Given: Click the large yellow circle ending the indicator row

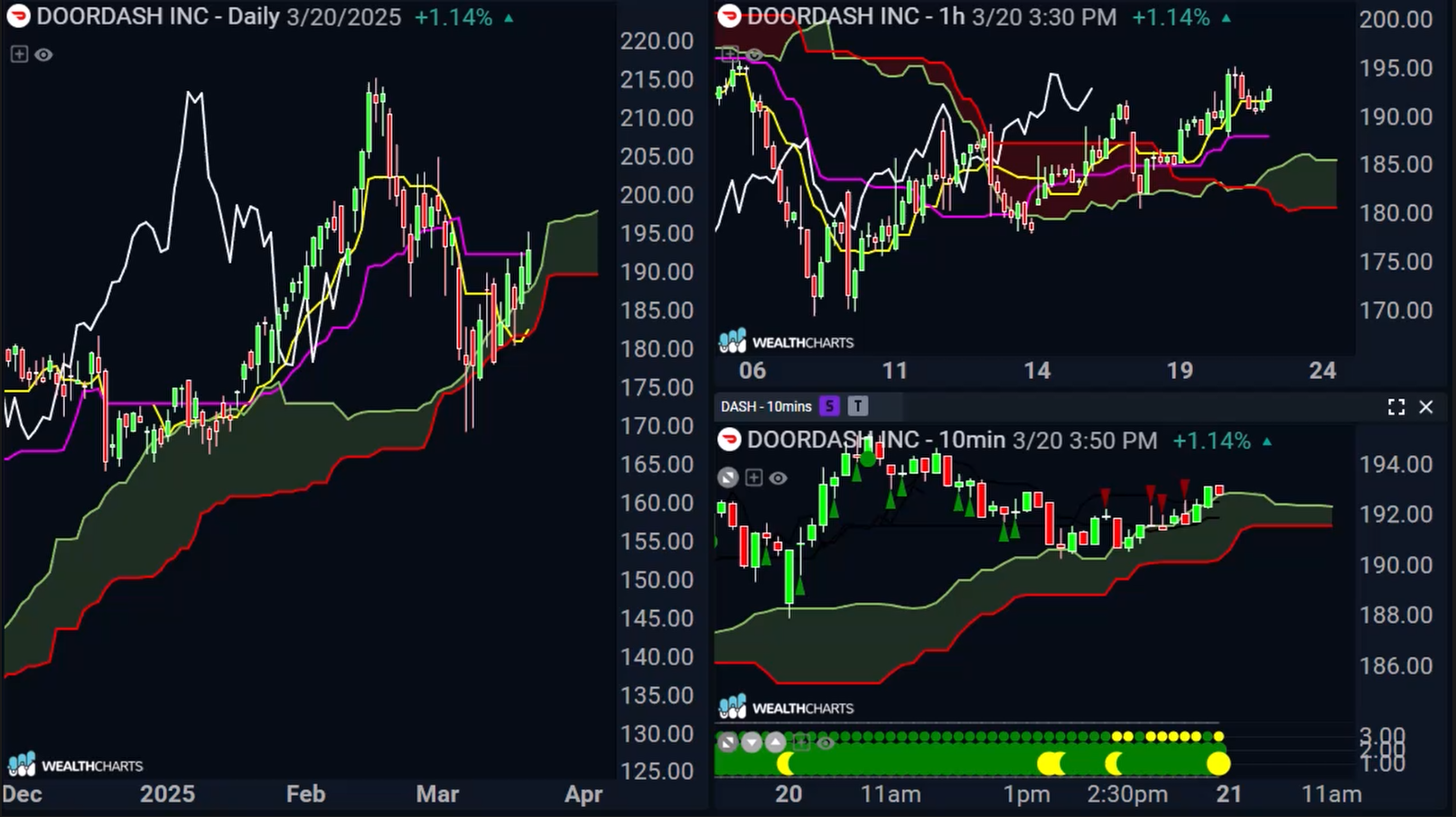Looking at the screenshot, I should pos(1218,765).
